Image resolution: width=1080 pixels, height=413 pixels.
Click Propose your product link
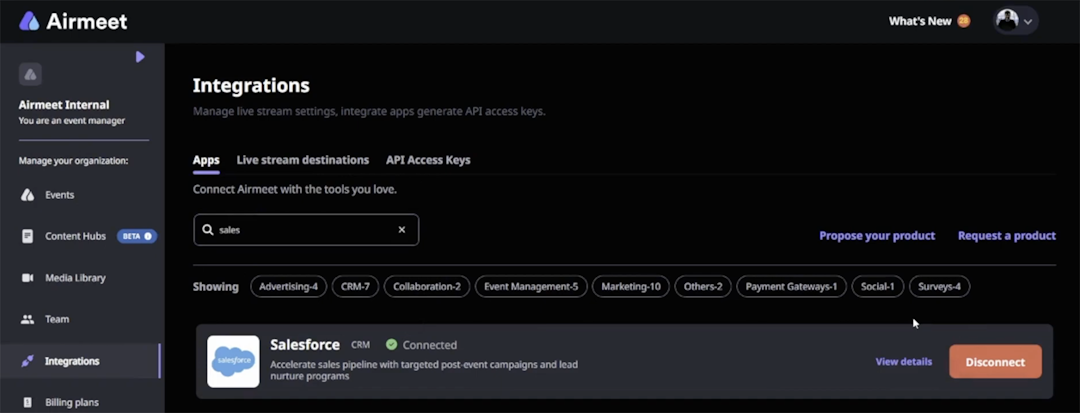point(877,235)
